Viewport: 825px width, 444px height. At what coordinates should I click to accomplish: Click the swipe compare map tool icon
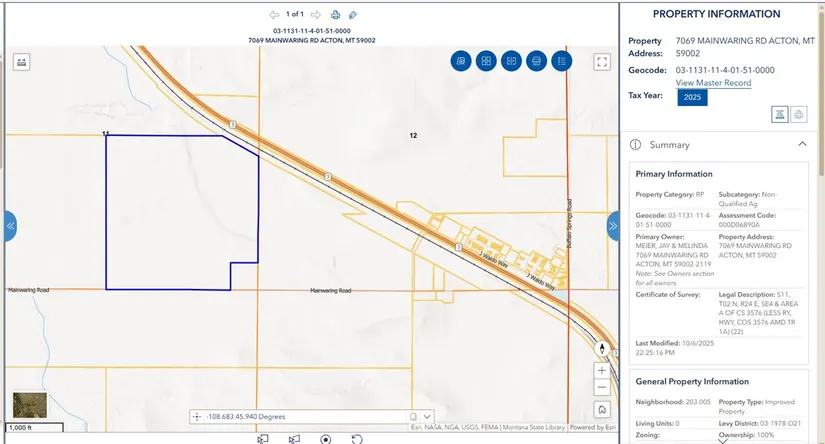click(511, 61)
